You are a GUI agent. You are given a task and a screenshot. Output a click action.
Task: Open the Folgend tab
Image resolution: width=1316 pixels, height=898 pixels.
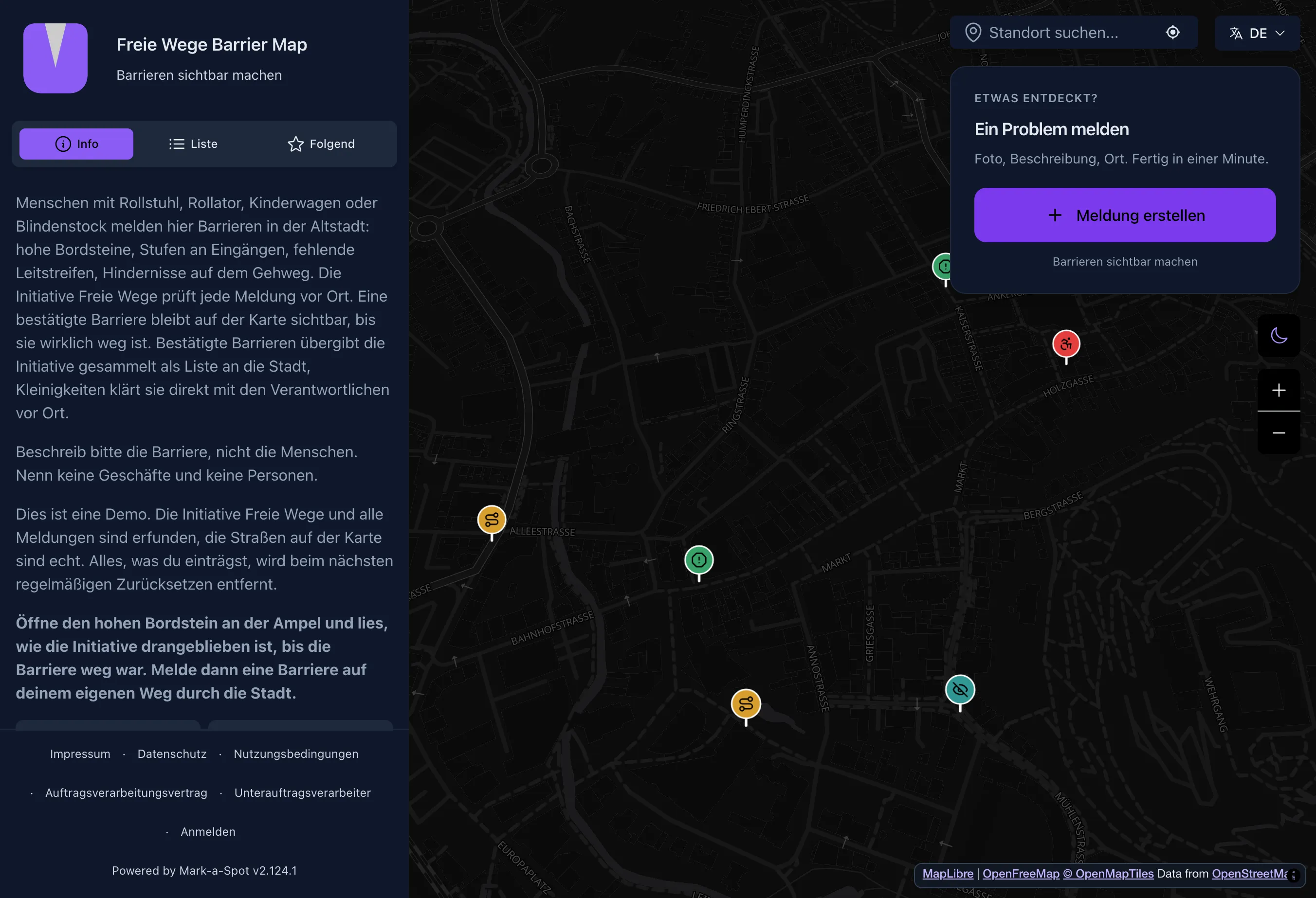(x=321, y=144)
